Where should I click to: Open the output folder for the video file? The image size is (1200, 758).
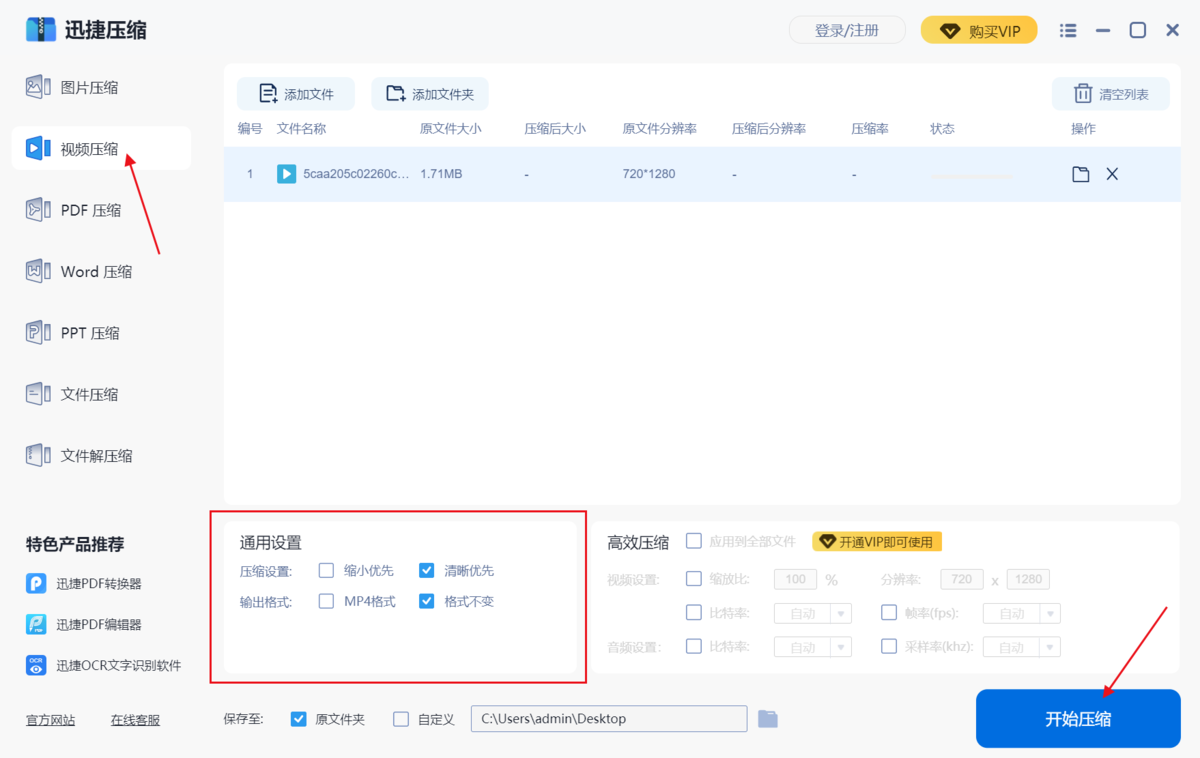(1081, 173)
